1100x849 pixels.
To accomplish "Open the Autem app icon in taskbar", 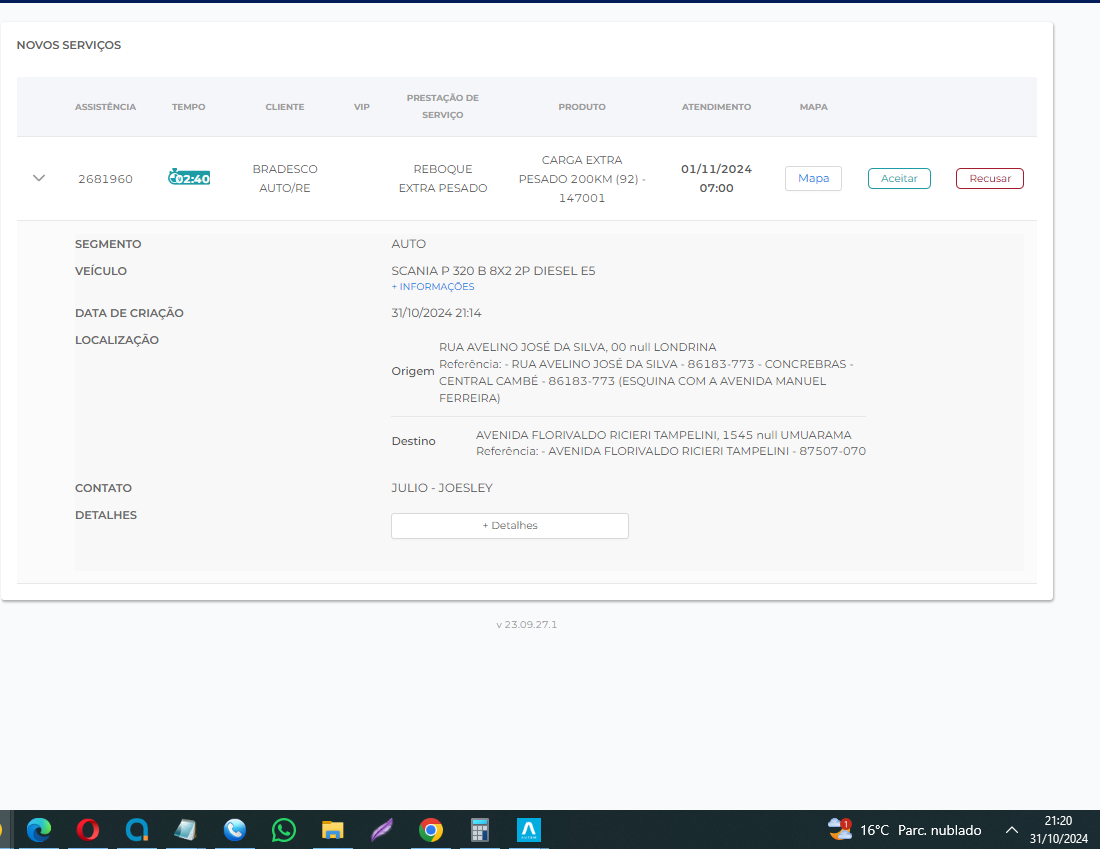I will (529, 830).
